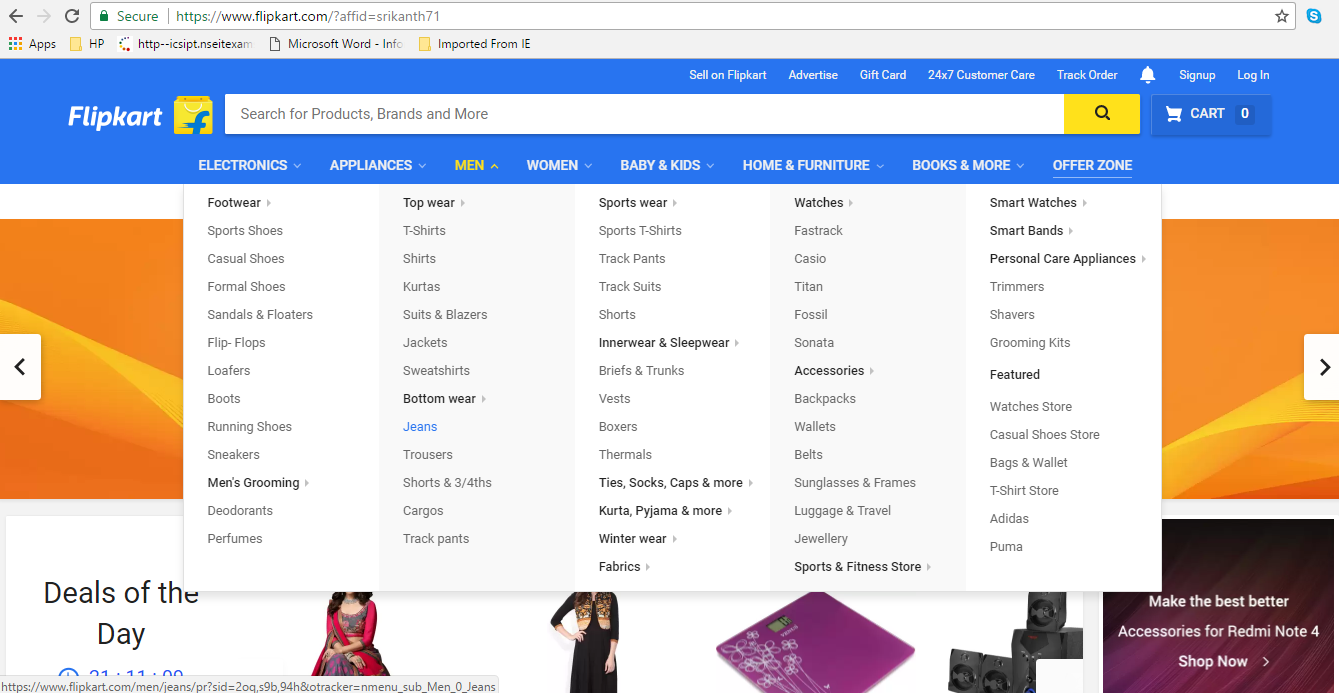Image resolution: width=1339 pixels, height=693 pixels.
Task: Select Puma under Featured
Action: (1006, 546)
